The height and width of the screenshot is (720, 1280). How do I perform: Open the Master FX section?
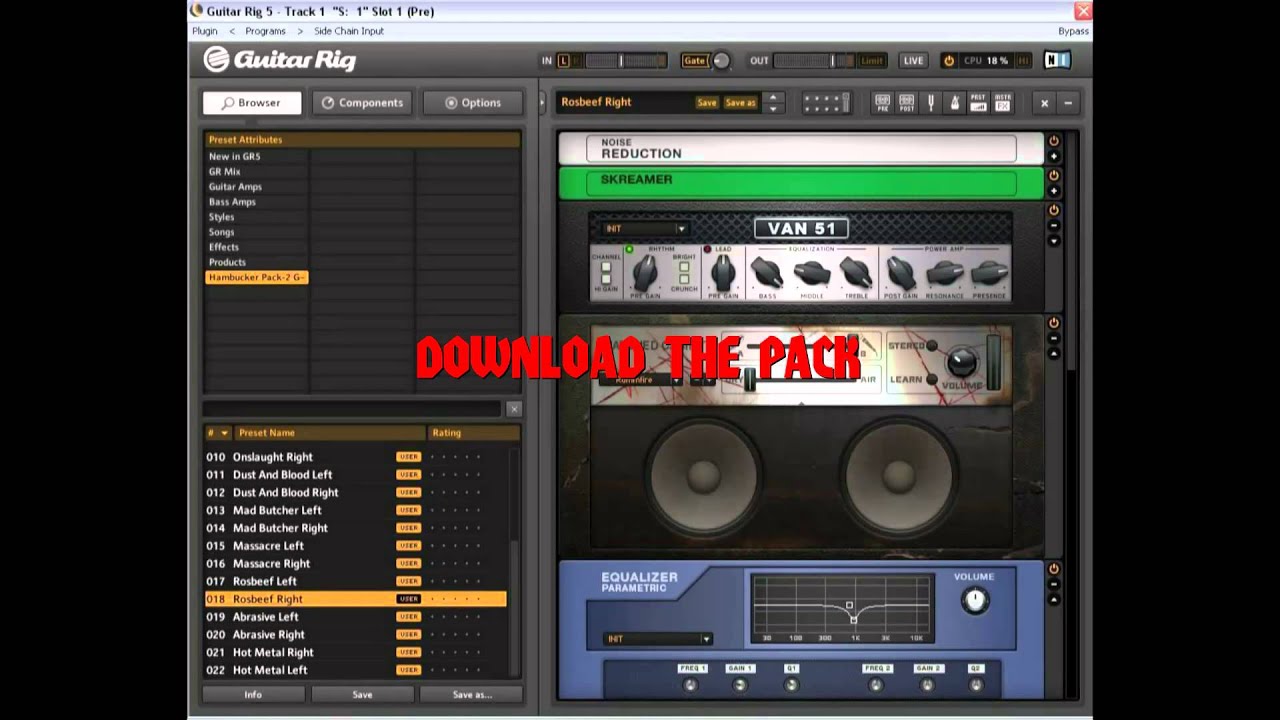[1002, 103]
